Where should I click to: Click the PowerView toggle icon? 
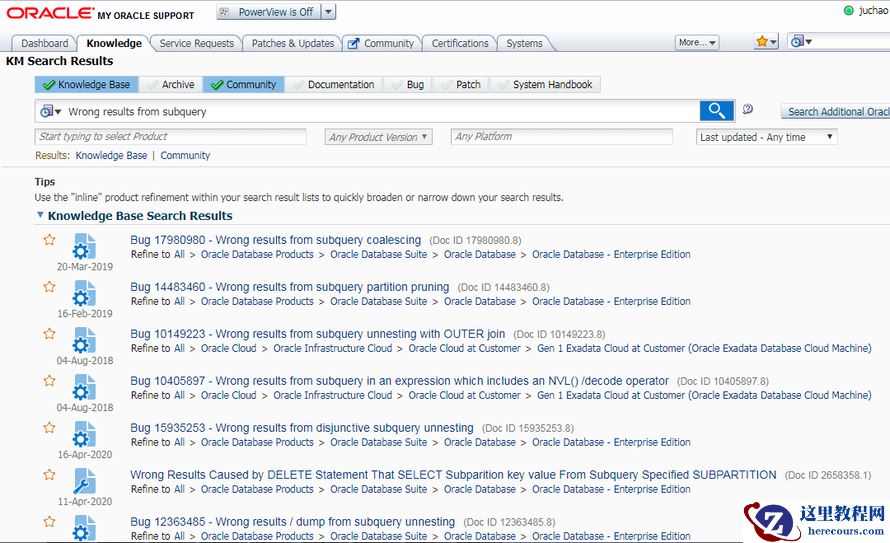225,12
